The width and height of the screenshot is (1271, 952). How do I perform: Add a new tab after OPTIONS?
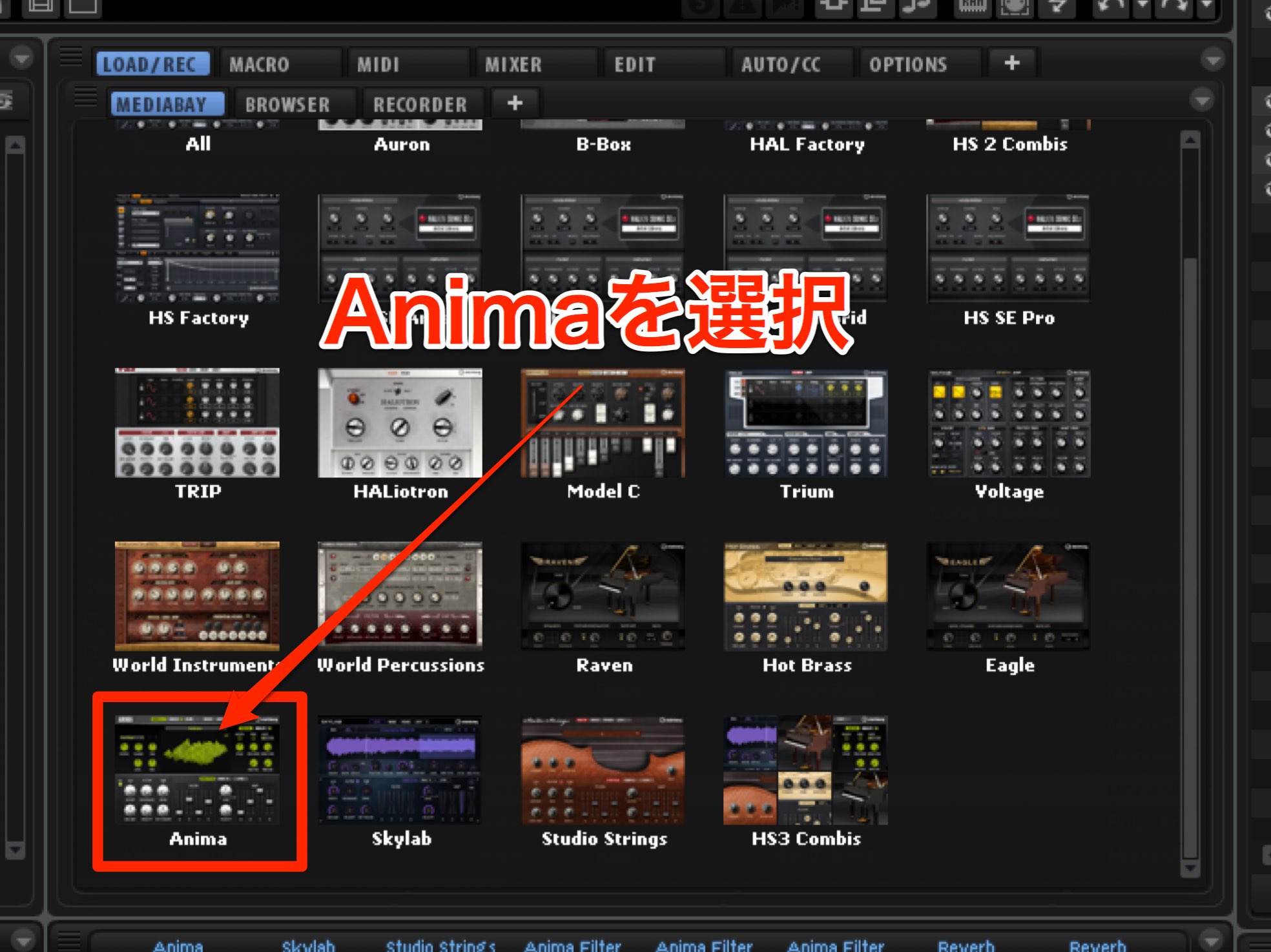(x=1012, y=63)
